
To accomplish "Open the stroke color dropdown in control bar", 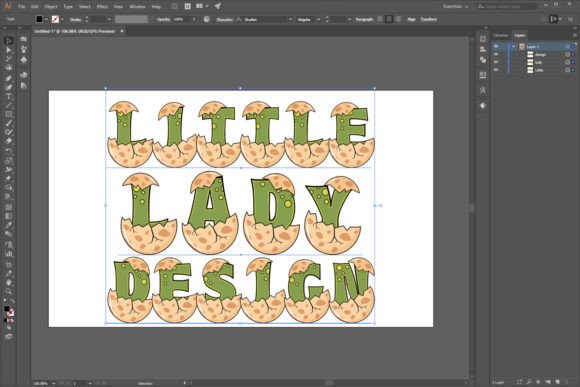I will (62, 19).
